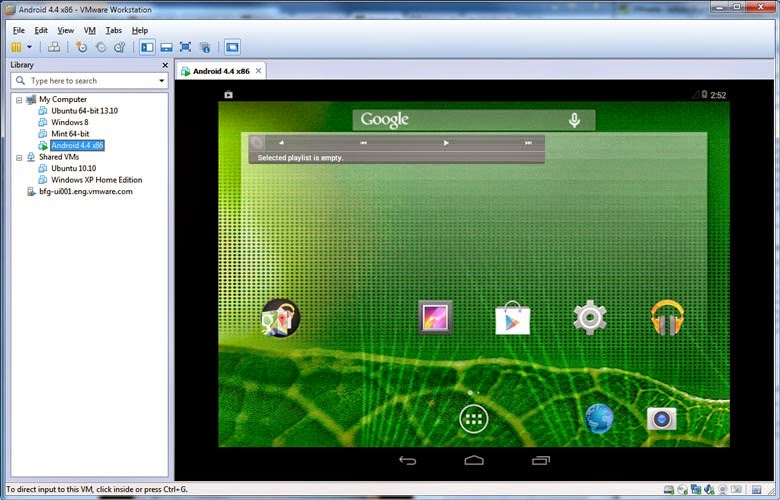Revert VM to previous snapshot
The height and width of the screenshot is (500, 780).
[101, 47]
